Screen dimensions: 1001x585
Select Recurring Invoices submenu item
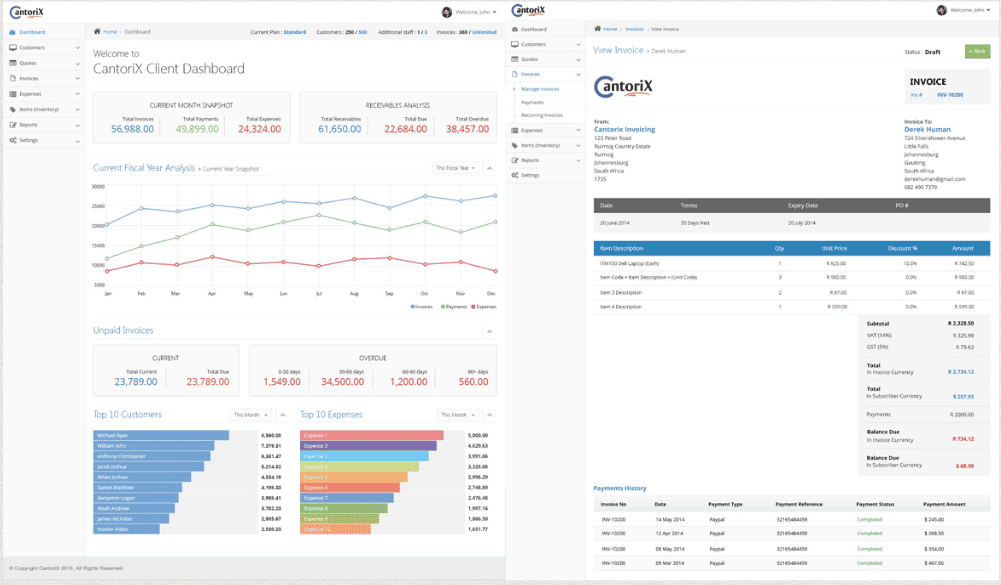542,115
